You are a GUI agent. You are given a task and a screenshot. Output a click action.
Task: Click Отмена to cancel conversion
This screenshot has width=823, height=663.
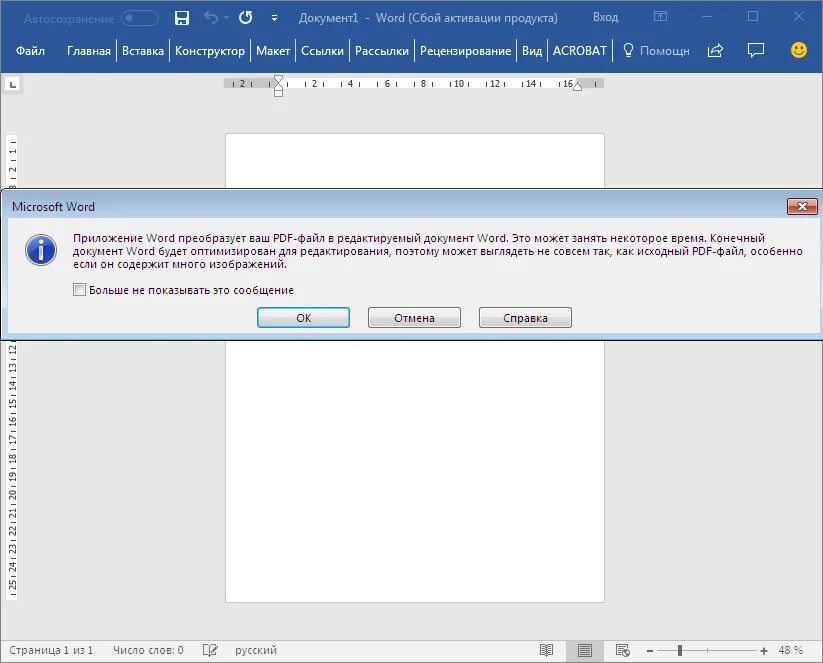[x=414, y=318]
